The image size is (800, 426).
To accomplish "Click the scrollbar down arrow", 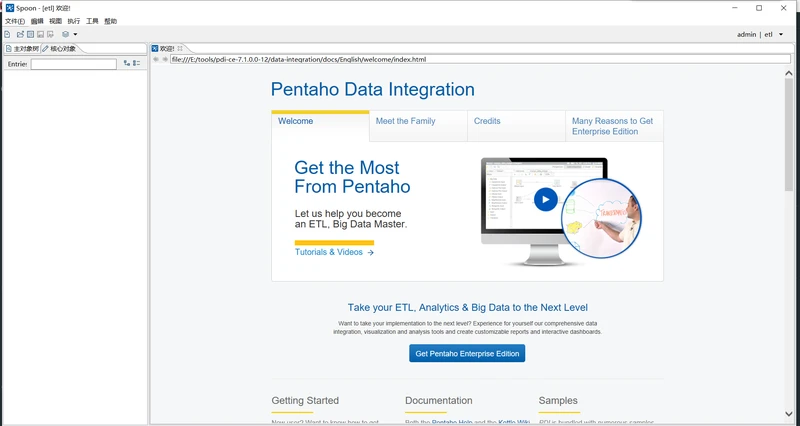I will tap(789, 414).
